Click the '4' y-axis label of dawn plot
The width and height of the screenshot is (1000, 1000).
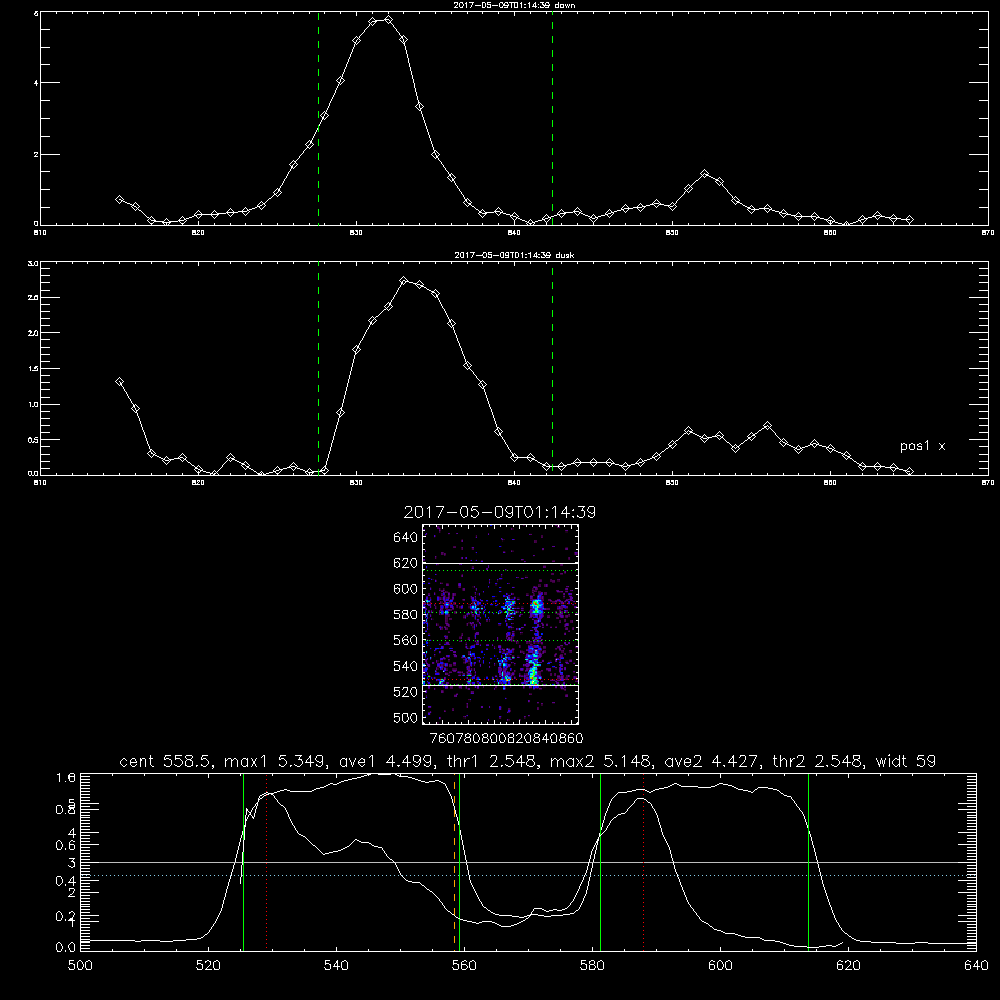pyautogui.click(x=36, y=83)
